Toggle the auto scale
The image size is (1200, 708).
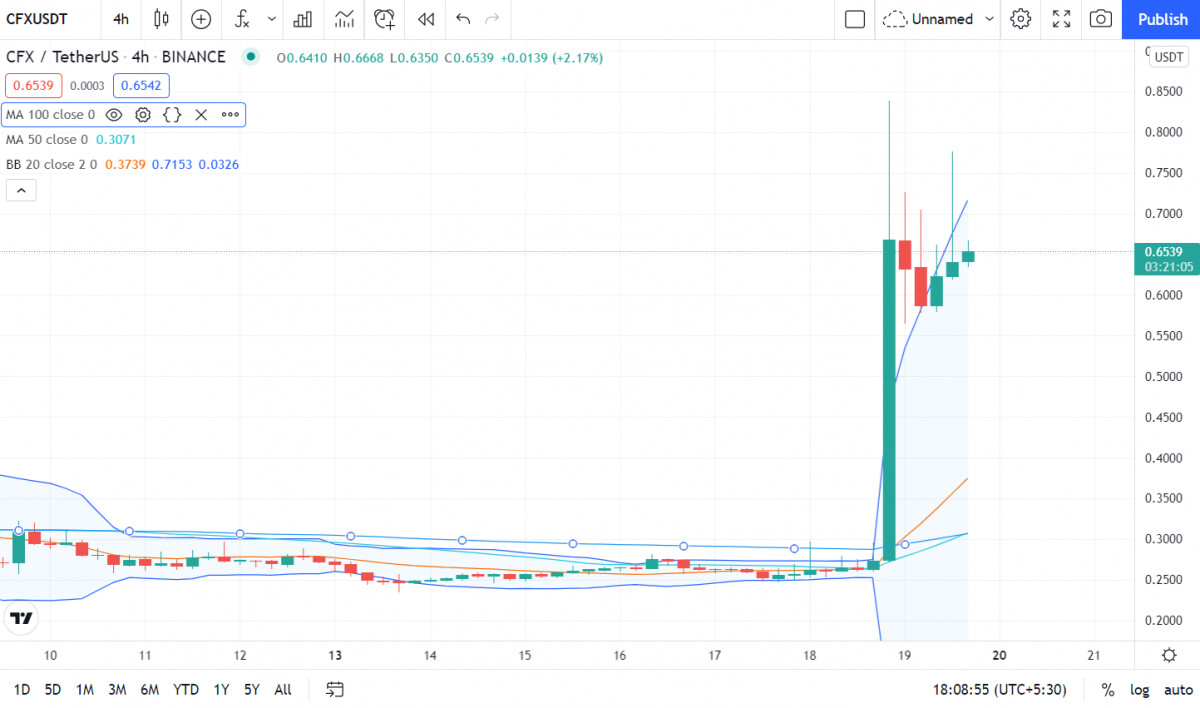(x=1178, y=690)
